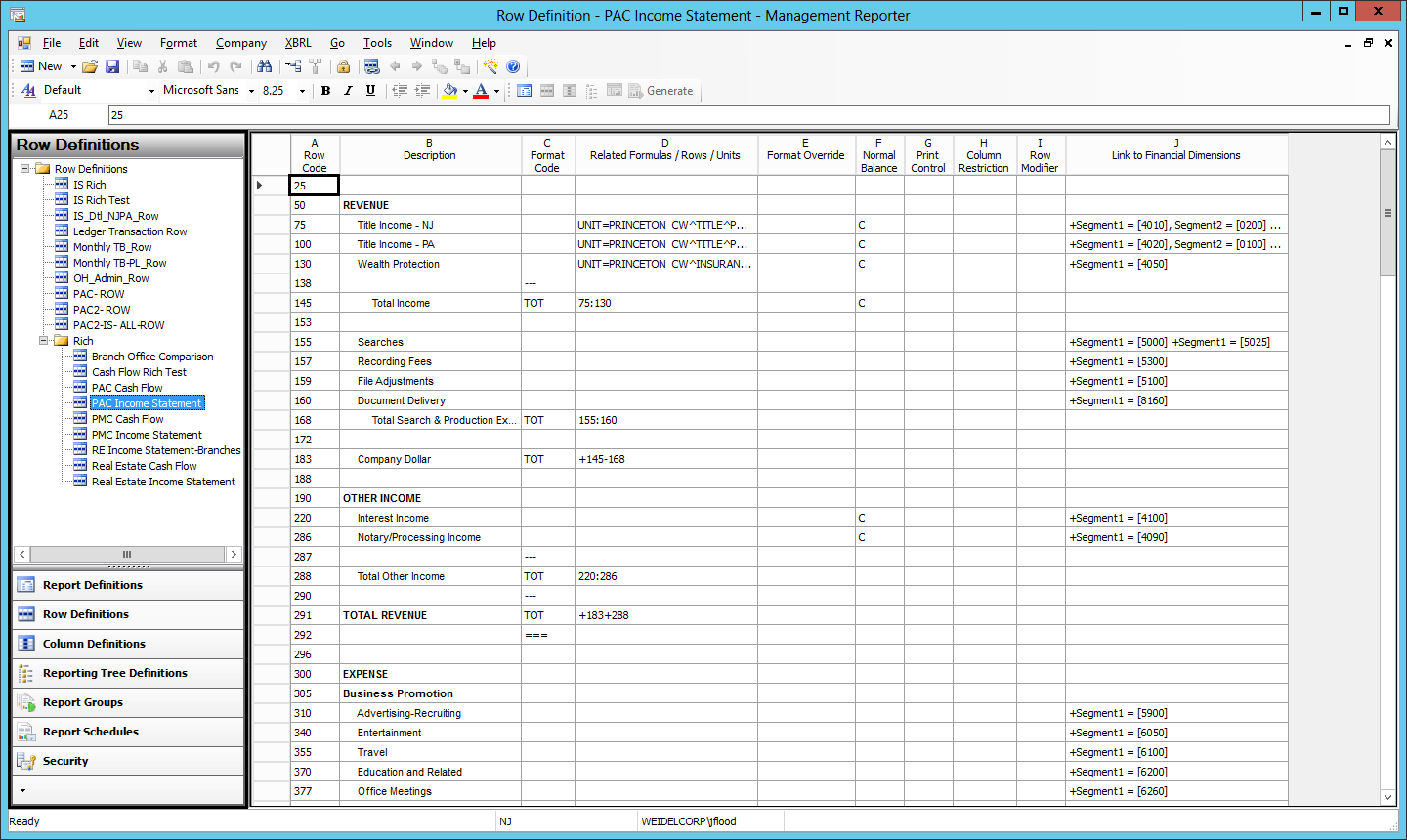Apply the yellow fill color
The height and width of the screenshot is (840, 1407).
[x=449, y=91]
